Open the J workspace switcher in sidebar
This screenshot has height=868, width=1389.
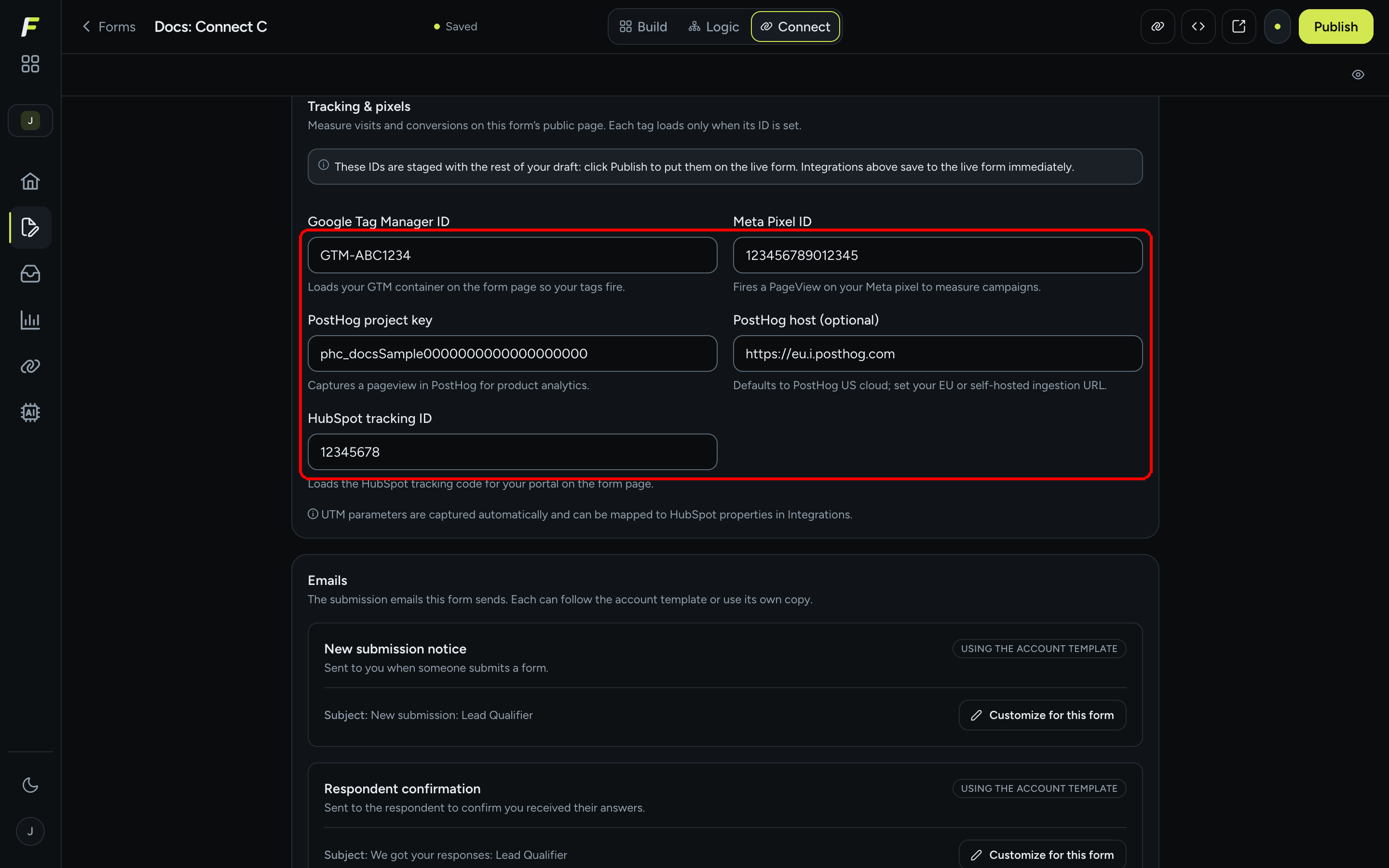click(30, 121)
